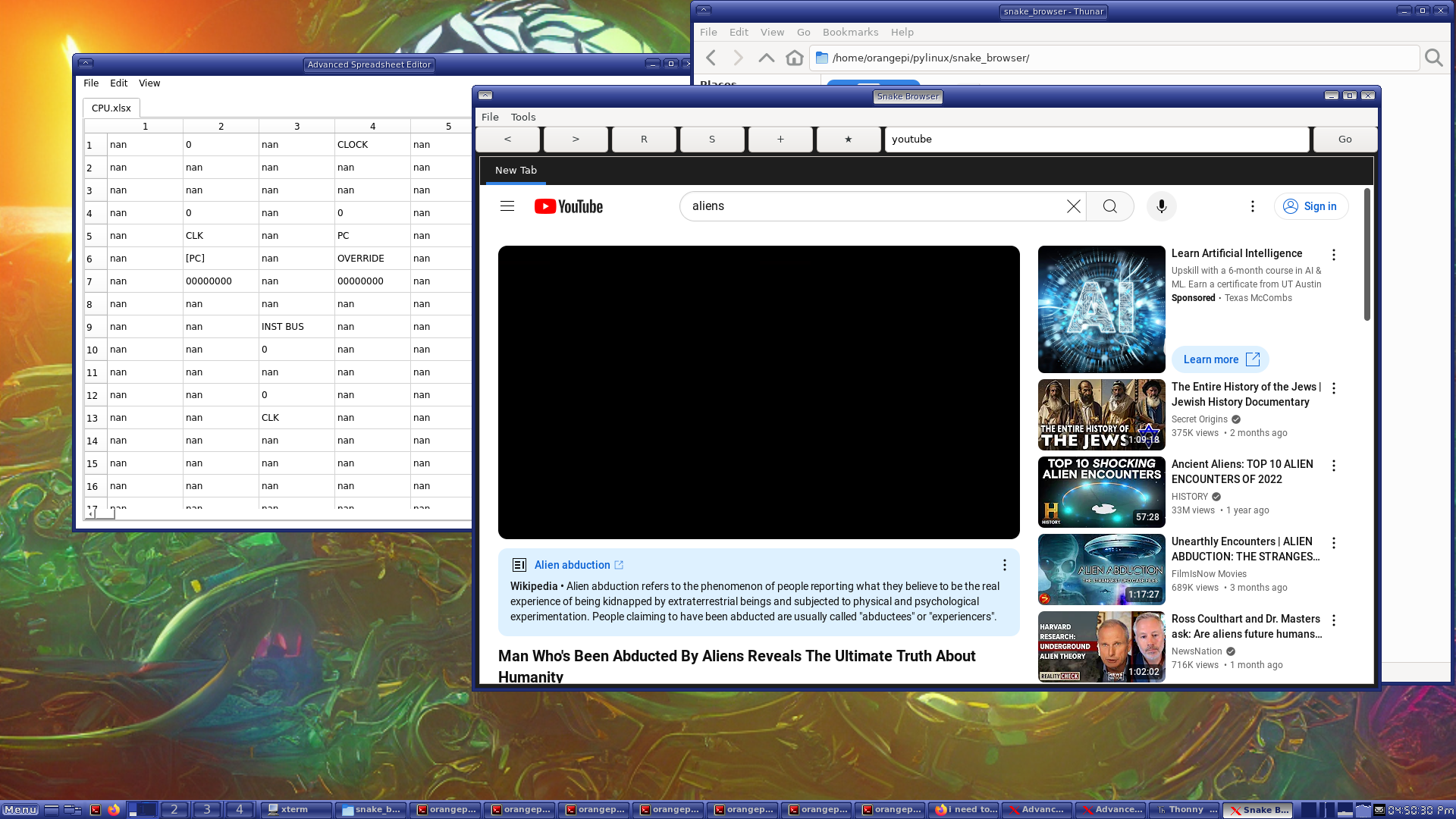Click the Thunar search magnifier icon
The image size is (1456, 819).
click(1434, 58)
